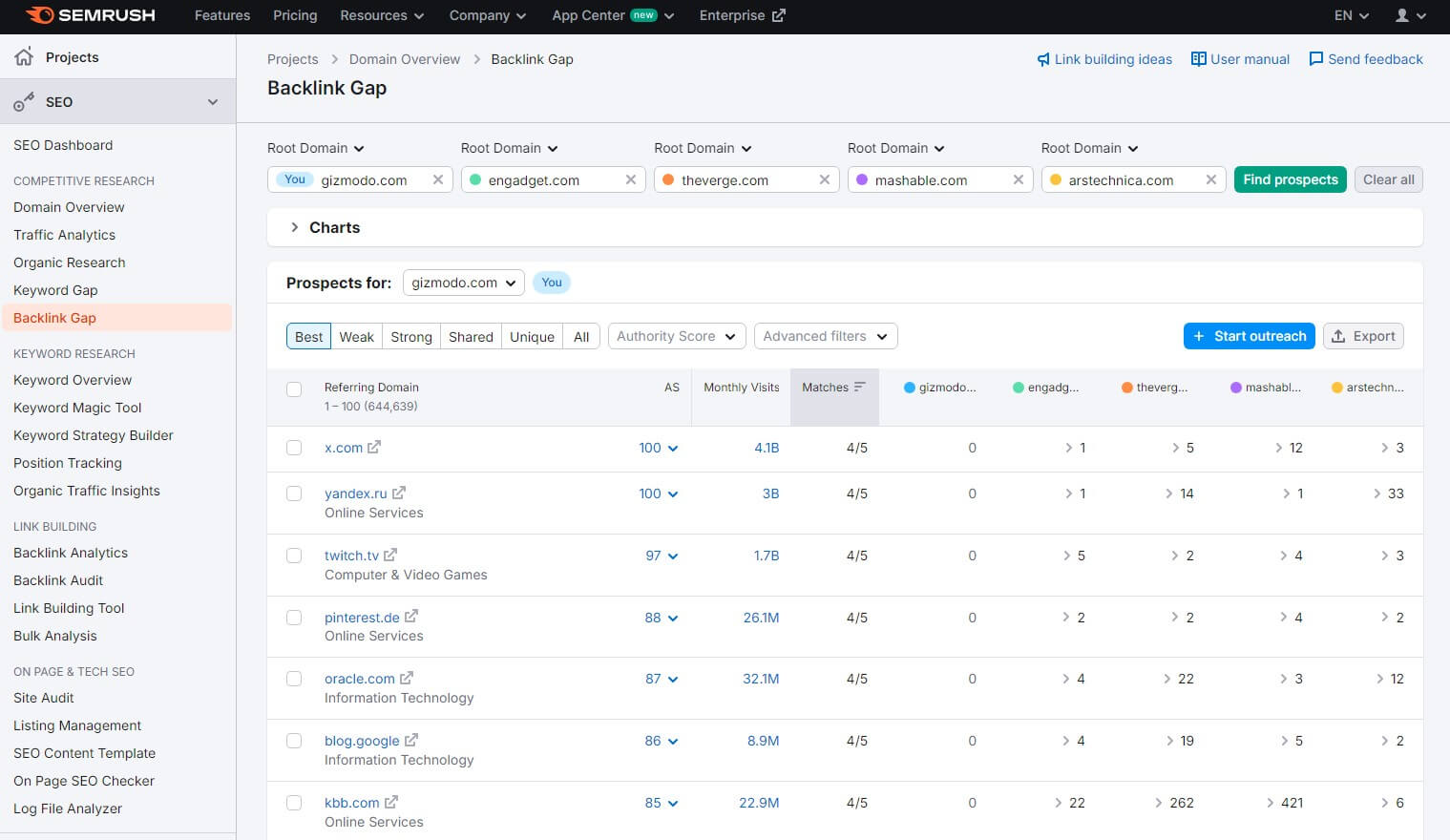Open the Prospects for gizmodo.com dropdown
This screenshot has width=1450, height=840.
coord(463,283)
